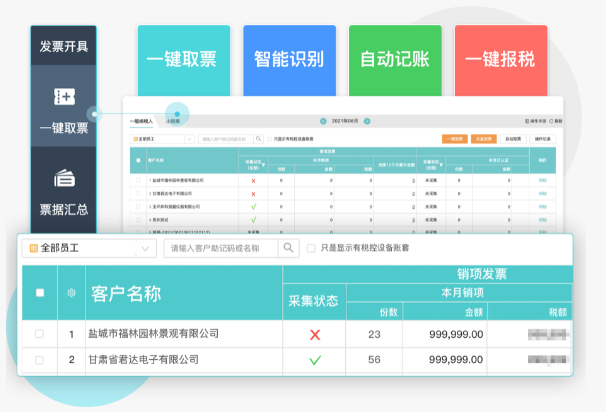Click the green check status for 甘肃省君达电子有限公司 in front panel

[x=315, y=360]
